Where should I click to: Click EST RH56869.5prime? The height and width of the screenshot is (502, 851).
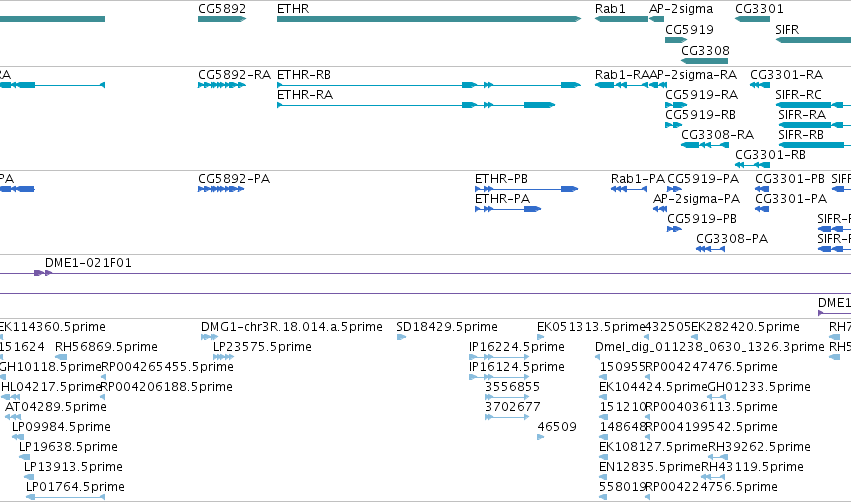(106, 346)
